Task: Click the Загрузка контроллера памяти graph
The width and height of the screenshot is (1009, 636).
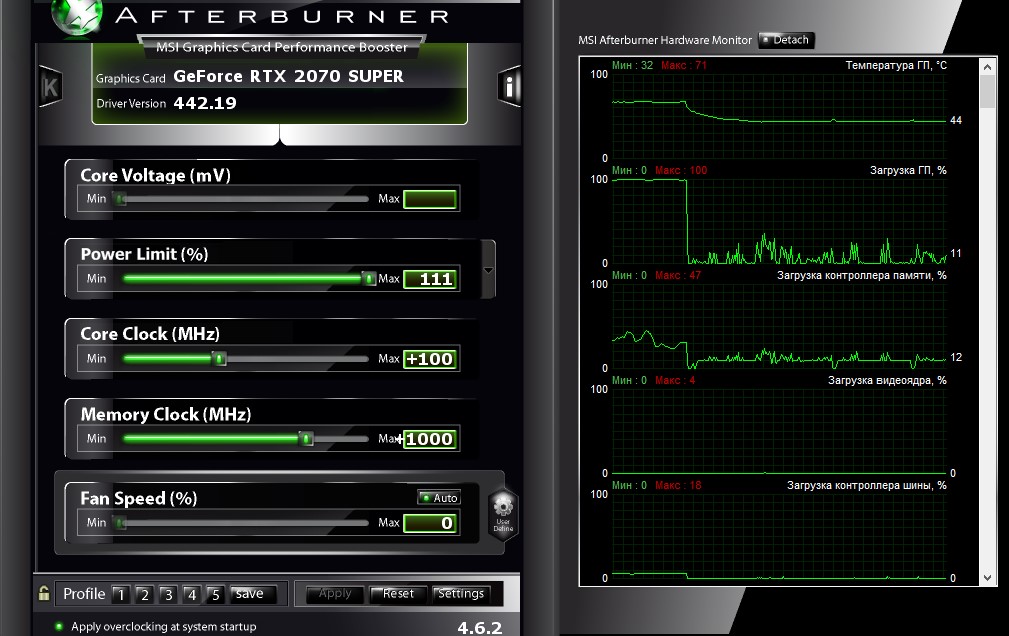Action: [x=779, y=326]
